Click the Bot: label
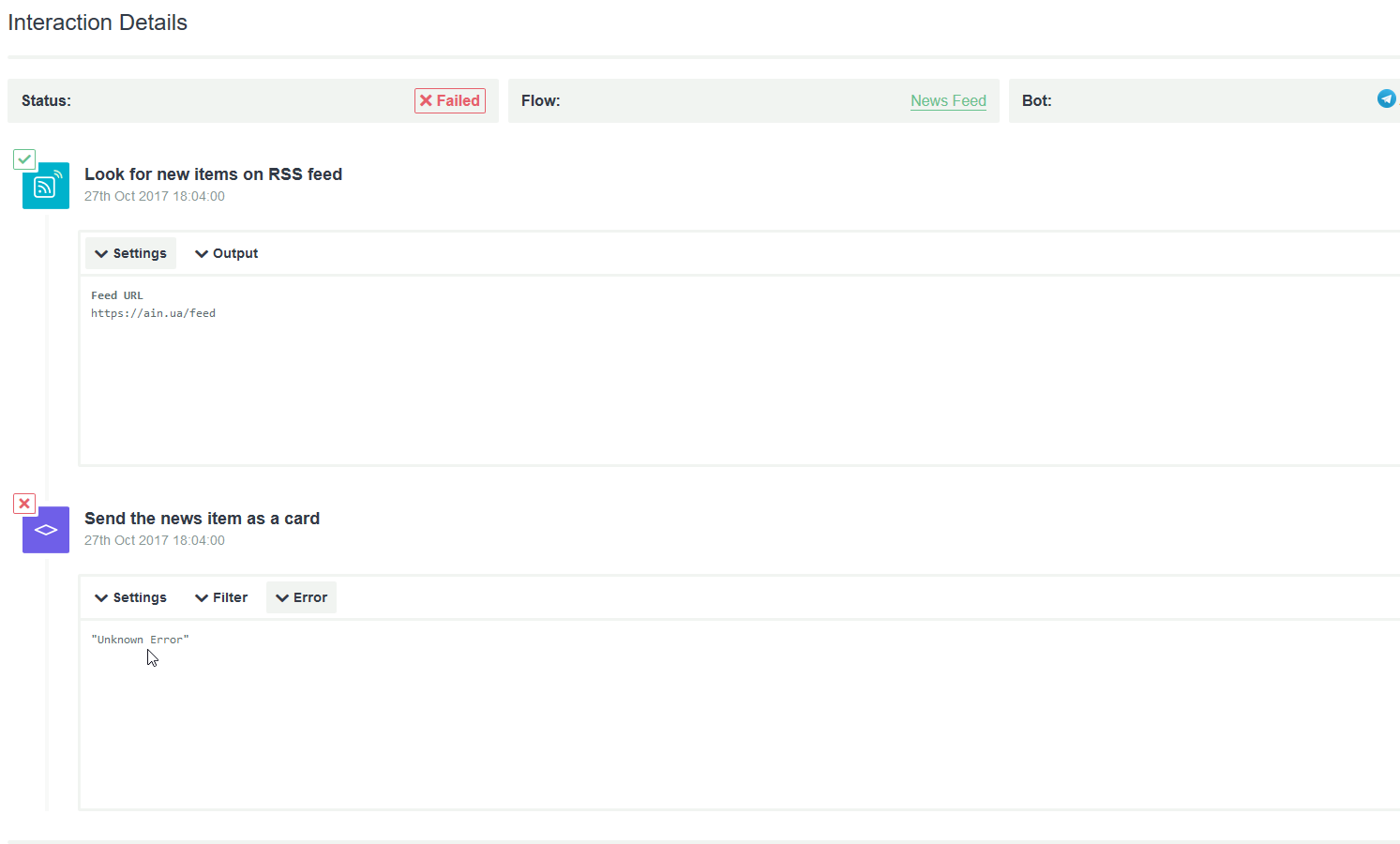 point(1036,100)
